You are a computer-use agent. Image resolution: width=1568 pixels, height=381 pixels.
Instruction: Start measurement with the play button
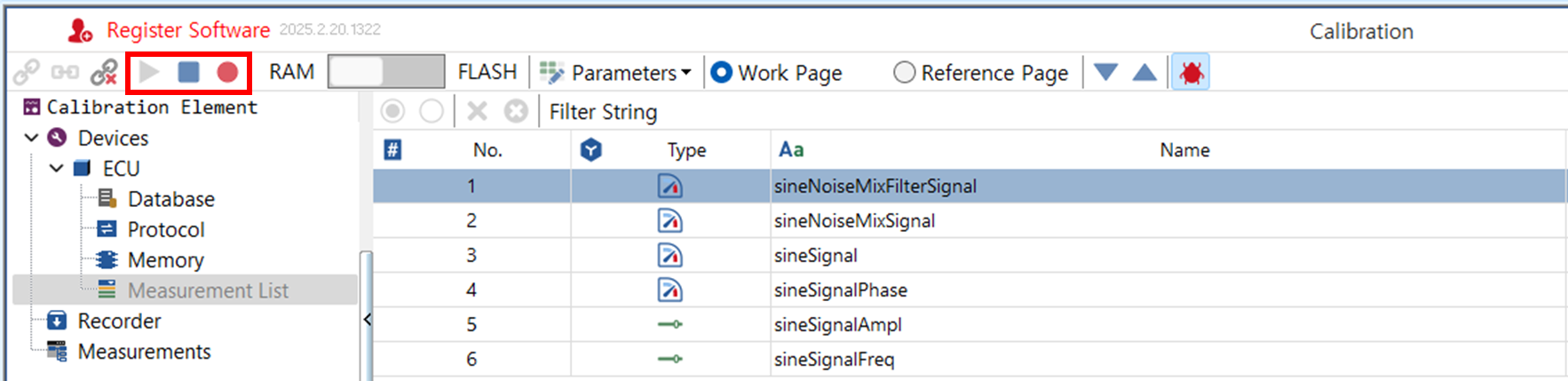[149, 72]
